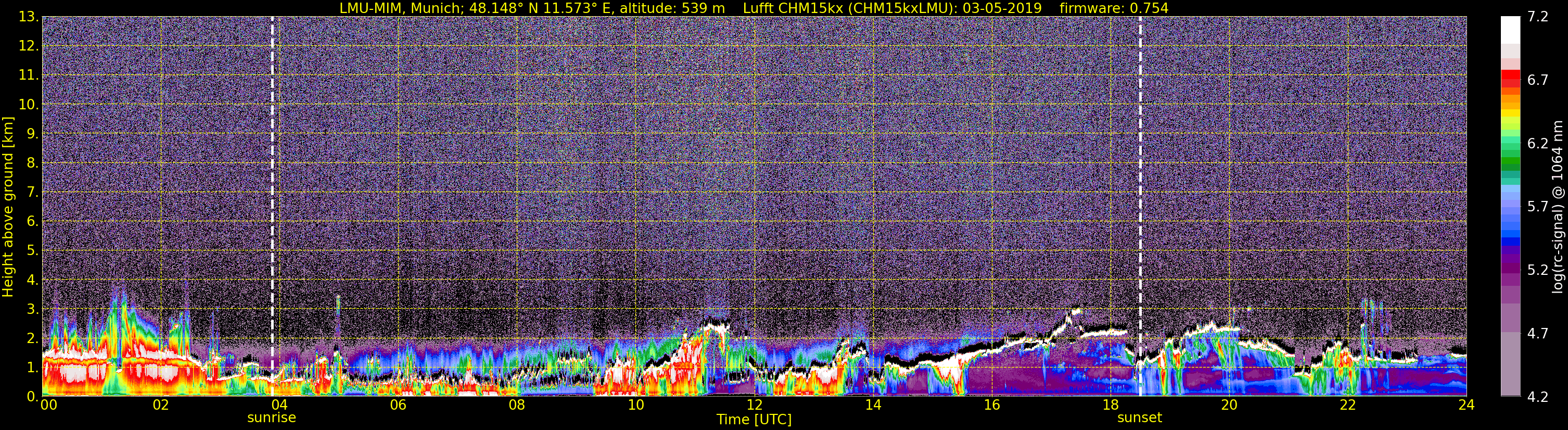This screenshot has width=1568, height=430.
Task: Click the y-axis tick label '9.'
Action: [x=33, y=134]
